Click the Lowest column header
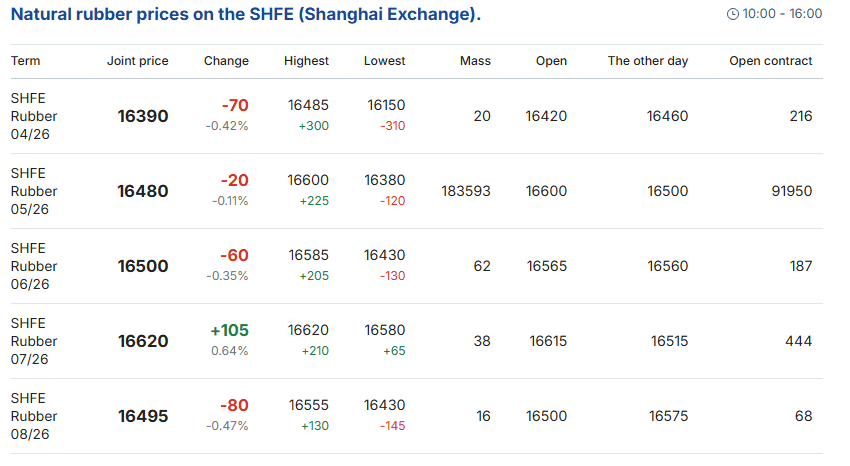 click(x=385, y=61)
